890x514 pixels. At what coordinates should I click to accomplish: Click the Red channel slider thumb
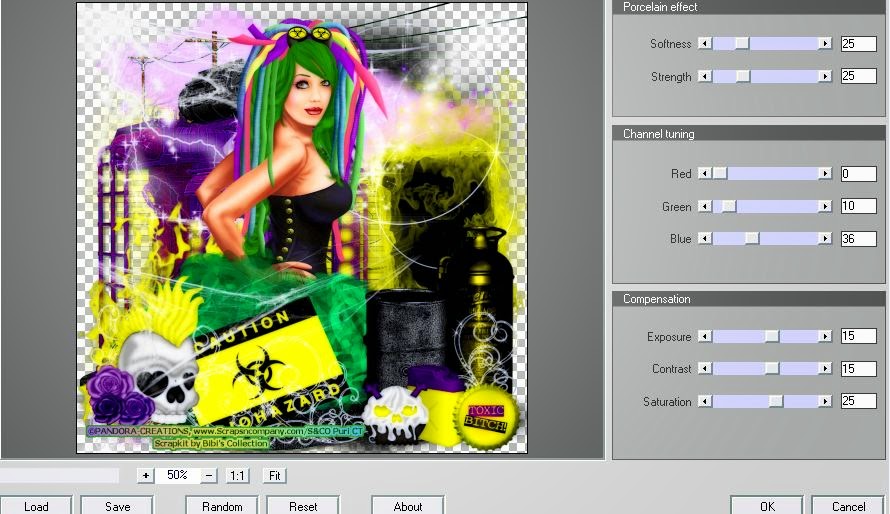pos(720,174)
